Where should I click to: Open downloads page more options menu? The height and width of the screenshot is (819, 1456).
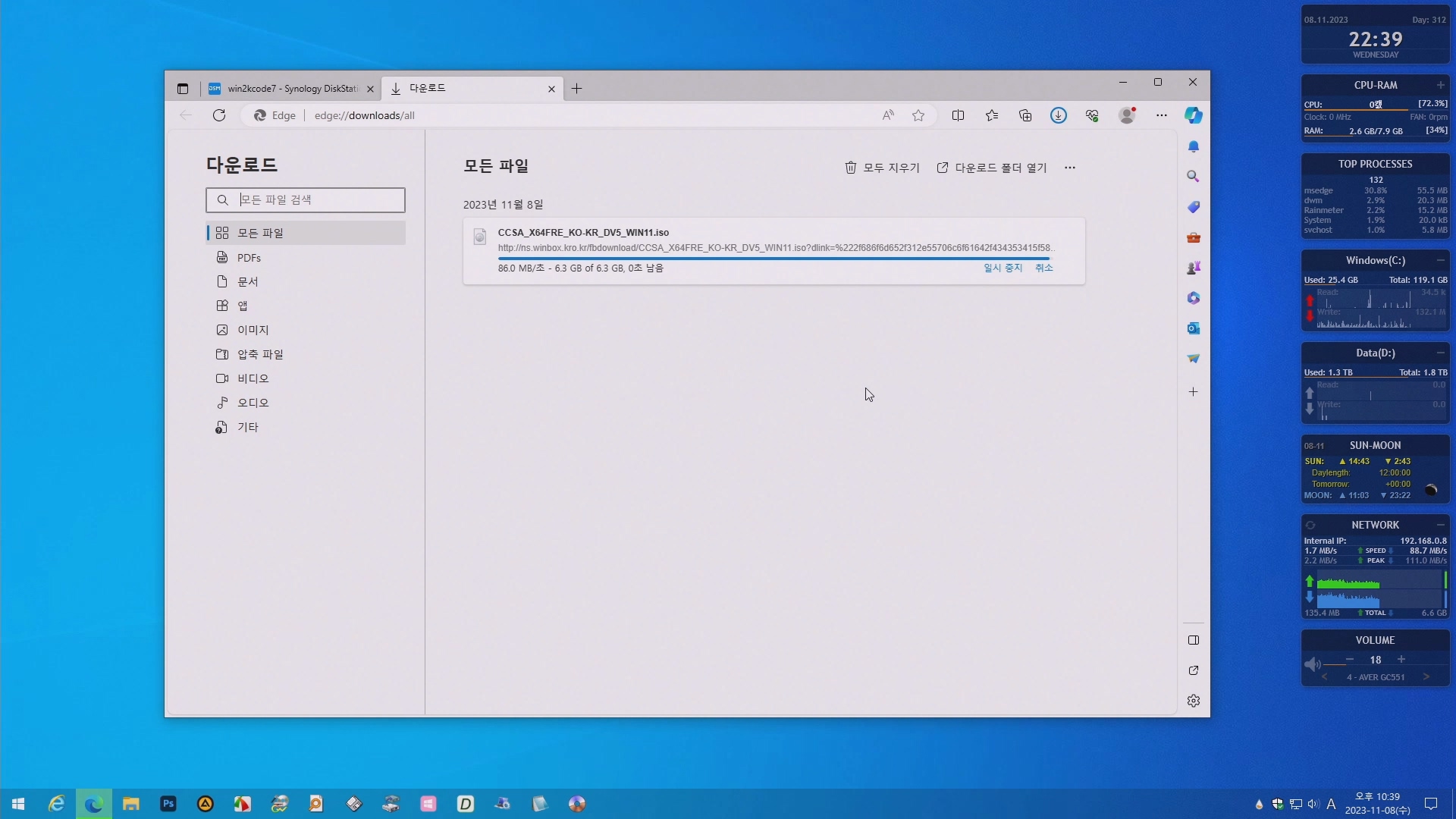1069,168
